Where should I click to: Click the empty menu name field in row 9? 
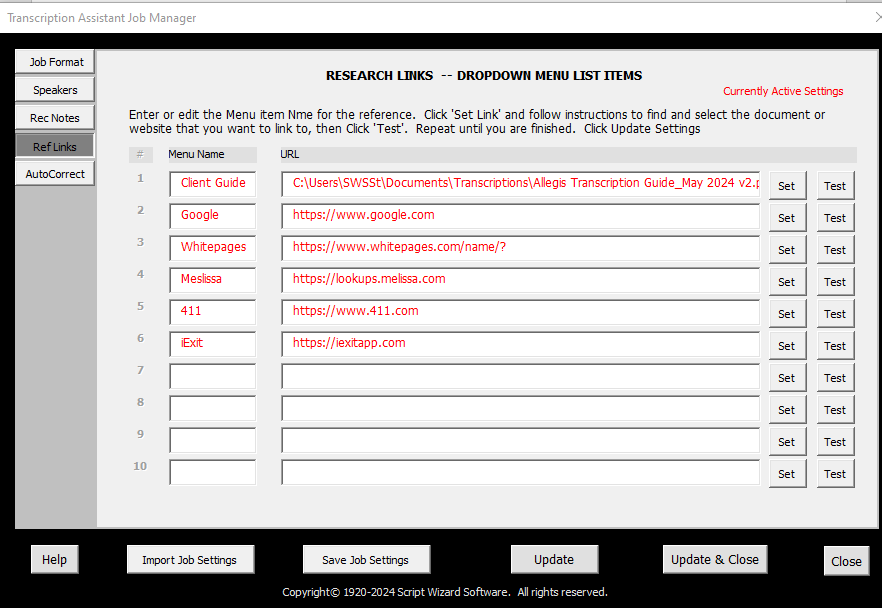(x=213, y=440)
